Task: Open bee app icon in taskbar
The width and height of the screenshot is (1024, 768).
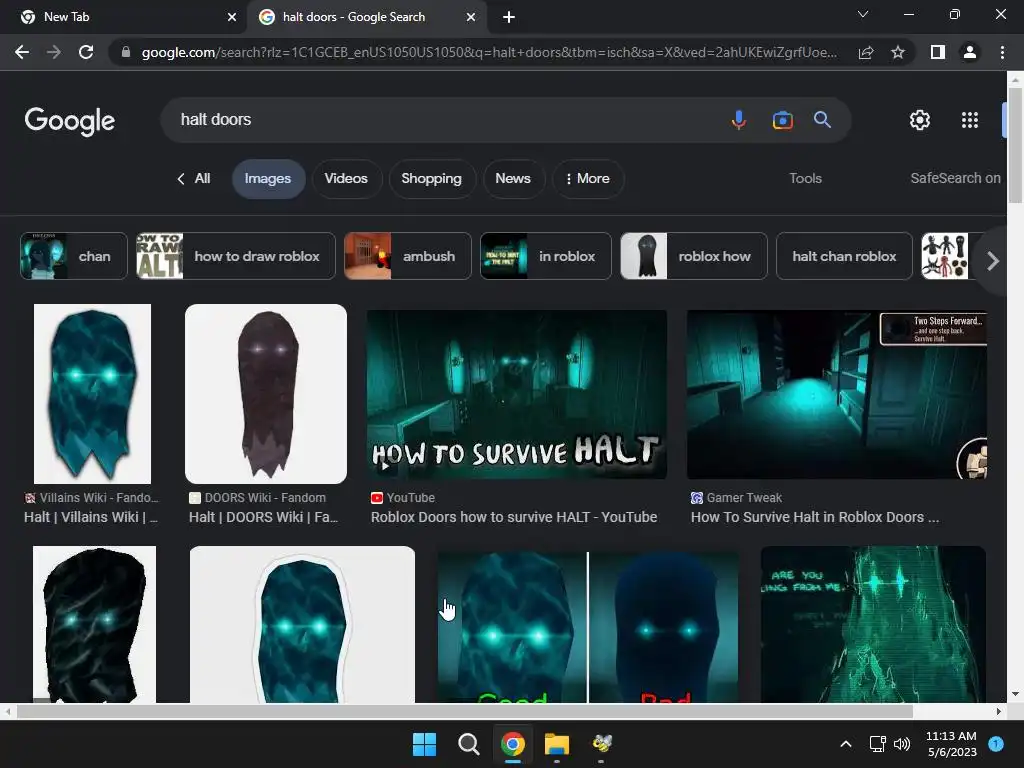Action: [x=601, y=744]
